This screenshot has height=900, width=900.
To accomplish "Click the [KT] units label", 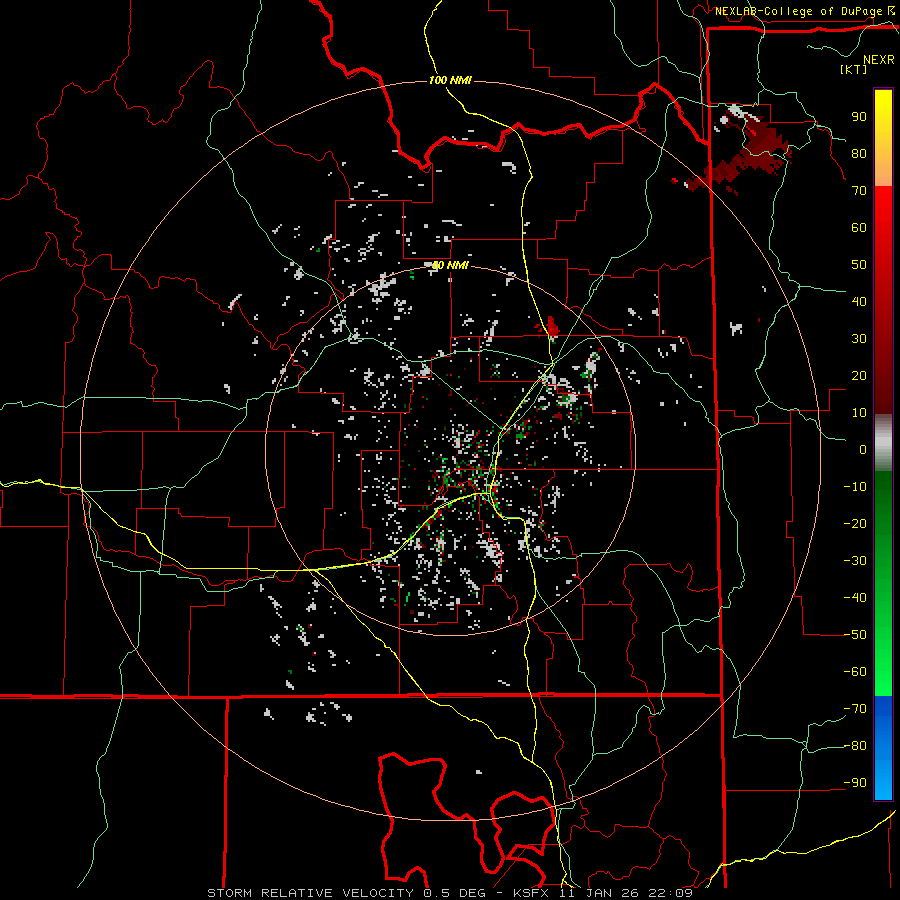I will click(854, 69).
